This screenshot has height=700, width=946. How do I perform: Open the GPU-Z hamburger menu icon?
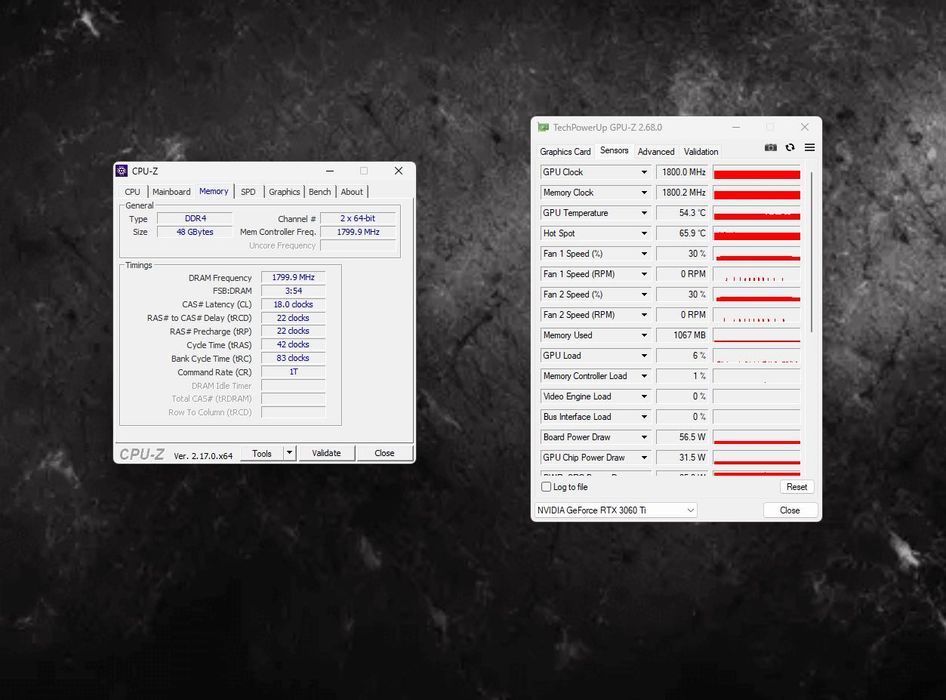pyautogui.click(x=810, y=147)
